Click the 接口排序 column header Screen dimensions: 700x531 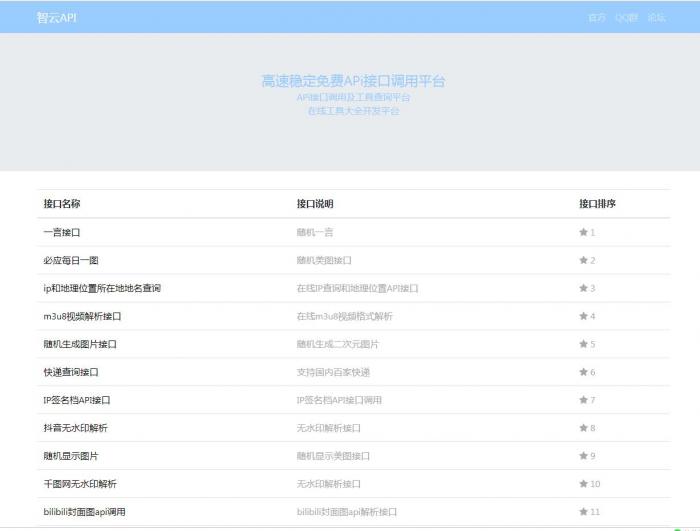[x=597, y=204]
